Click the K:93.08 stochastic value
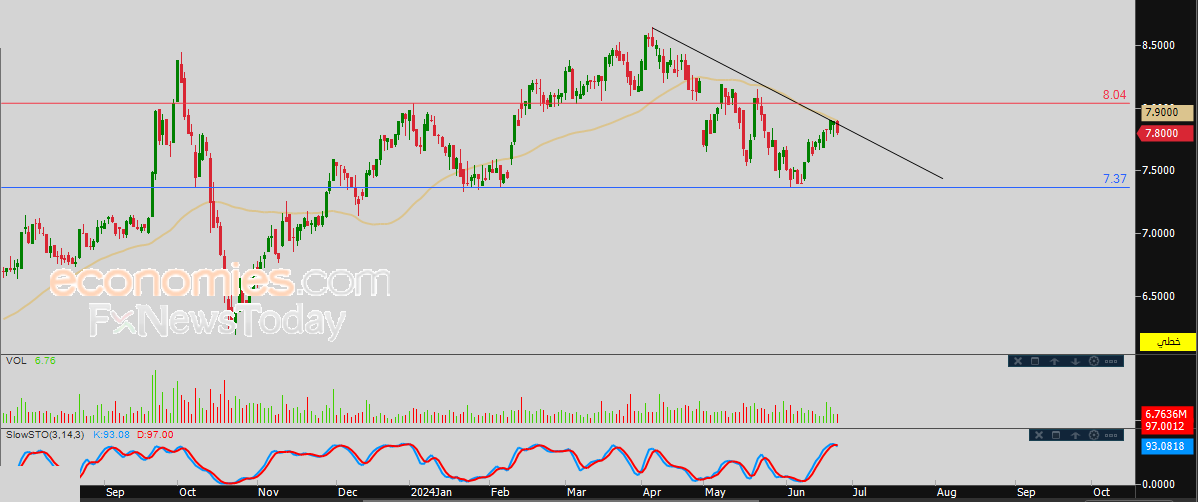 pyautogui.click(x=112, y=434)
